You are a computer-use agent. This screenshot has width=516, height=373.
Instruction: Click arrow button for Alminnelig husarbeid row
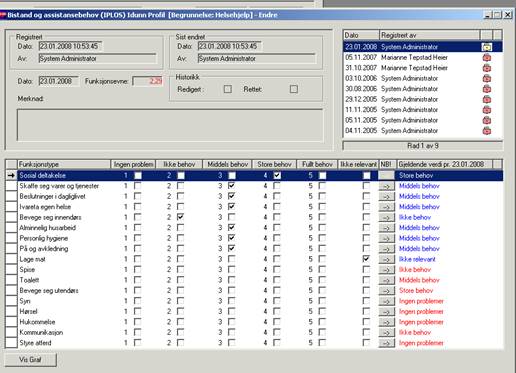[387, 228]
